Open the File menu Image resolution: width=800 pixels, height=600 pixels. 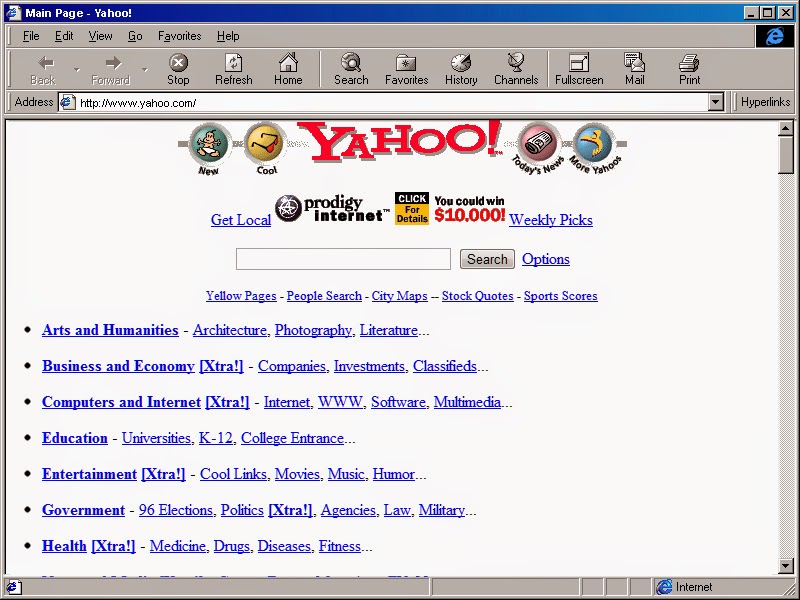pyautogui.click(x=31, y=36)
